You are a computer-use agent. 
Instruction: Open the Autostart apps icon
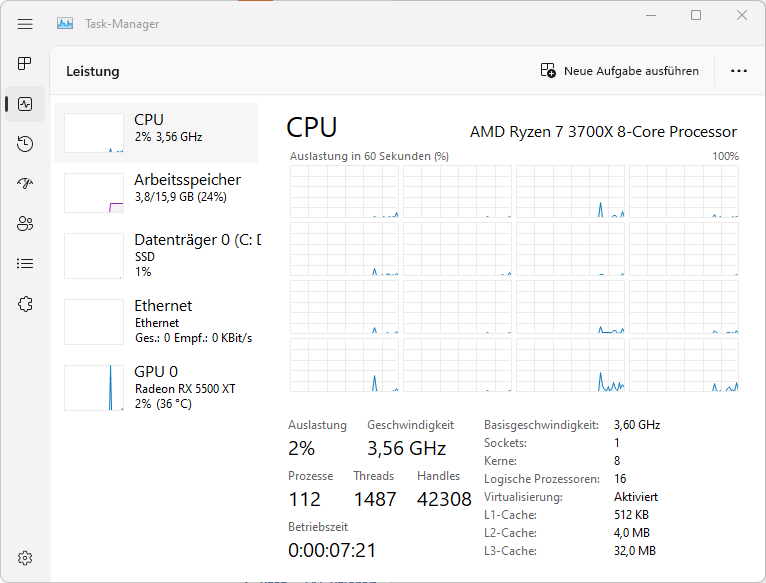click(x=25, y=183)
